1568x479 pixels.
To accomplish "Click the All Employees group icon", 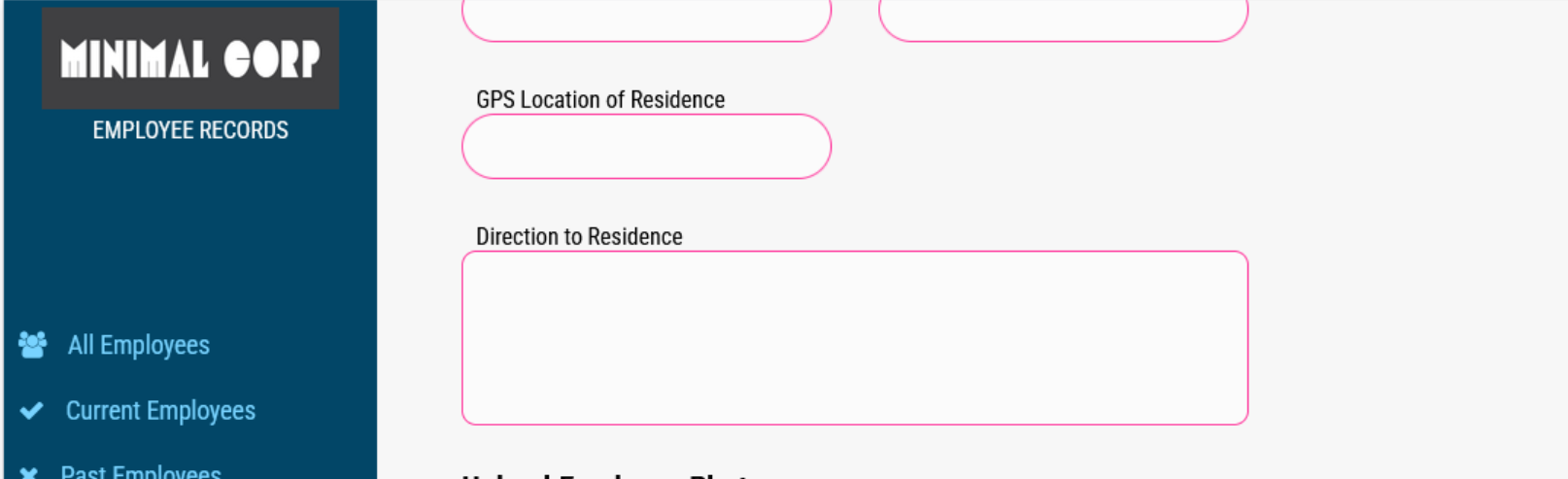I will [32, 345].
